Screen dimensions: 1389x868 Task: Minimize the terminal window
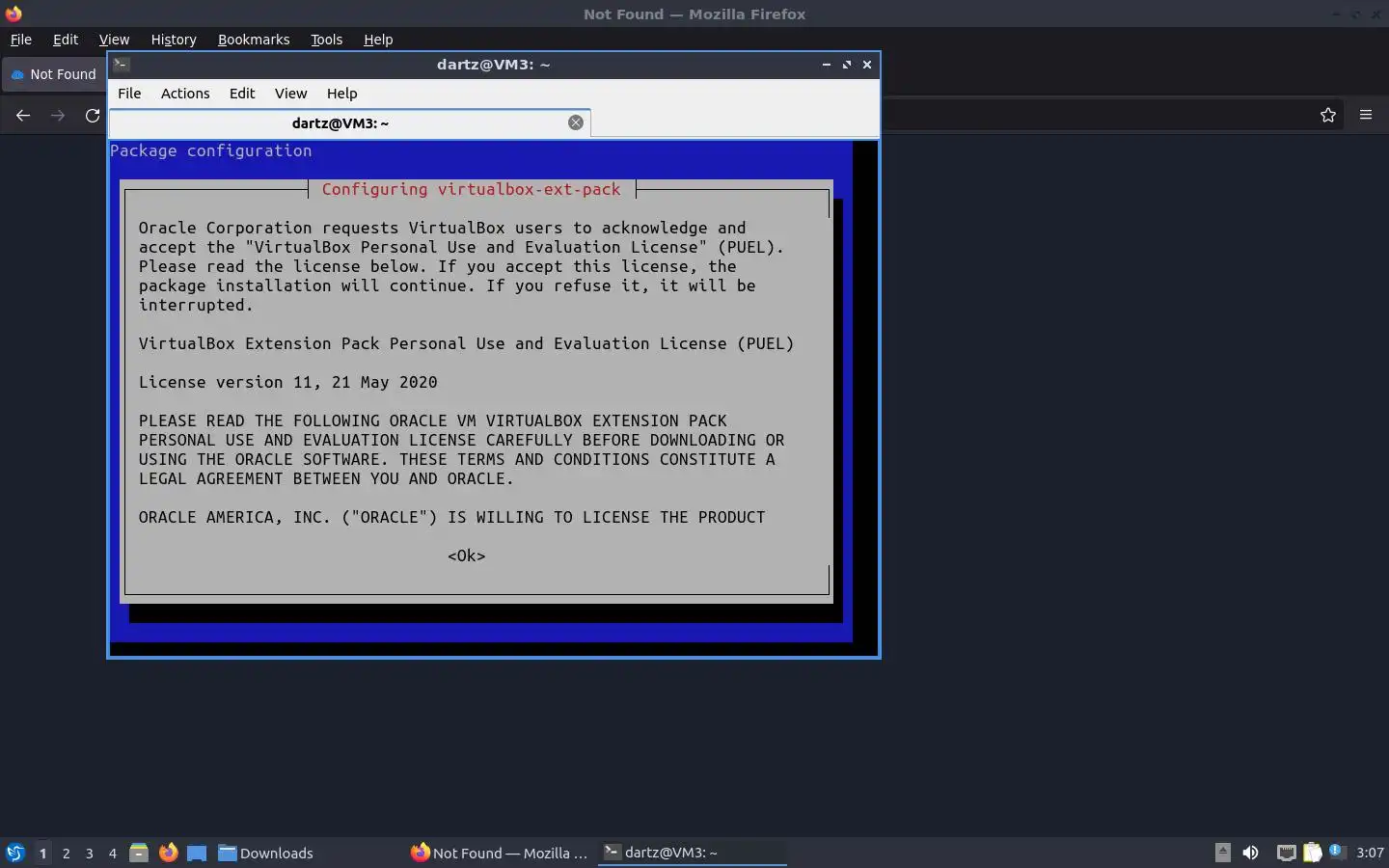point(827,65)
